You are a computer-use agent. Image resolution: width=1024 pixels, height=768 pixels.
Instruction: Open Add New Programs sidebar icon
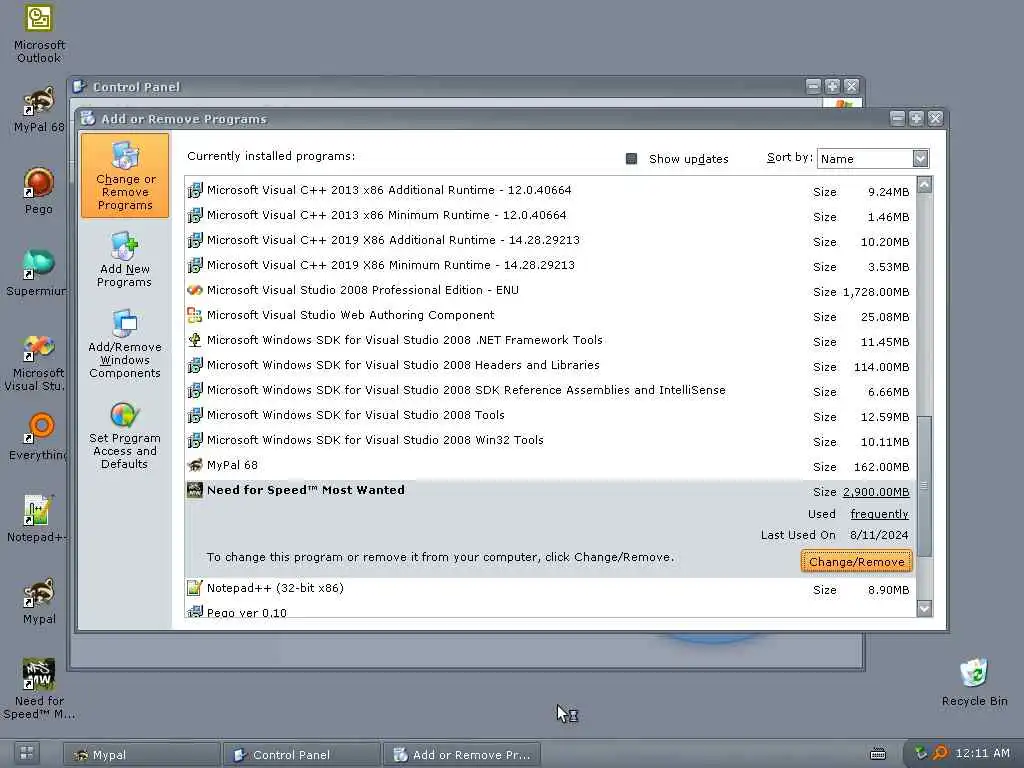tap(124, 259)
